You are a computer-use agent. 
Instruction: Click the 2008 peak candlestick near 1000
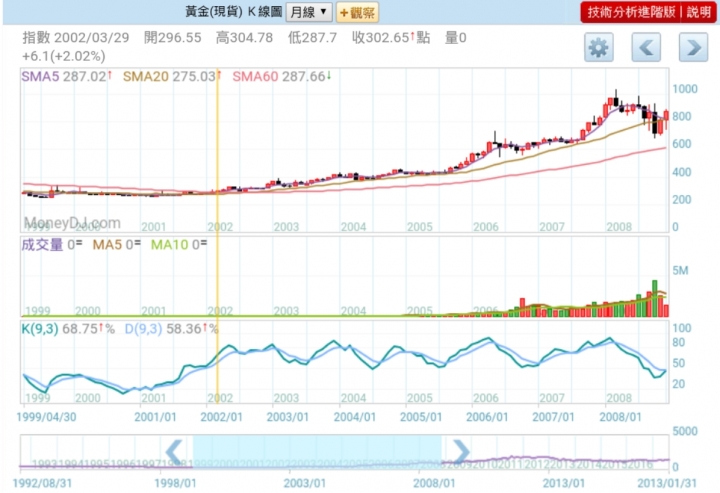[616, 100]
